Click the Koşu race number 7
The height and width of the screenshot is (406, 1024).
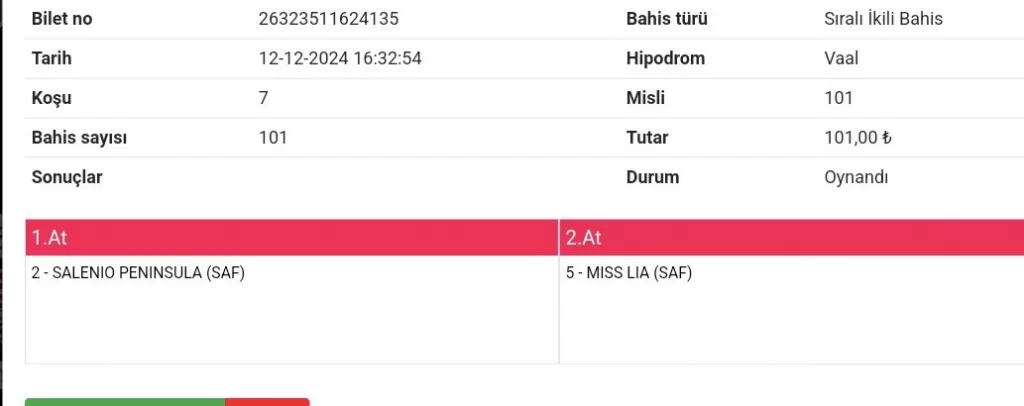[263, 98]
